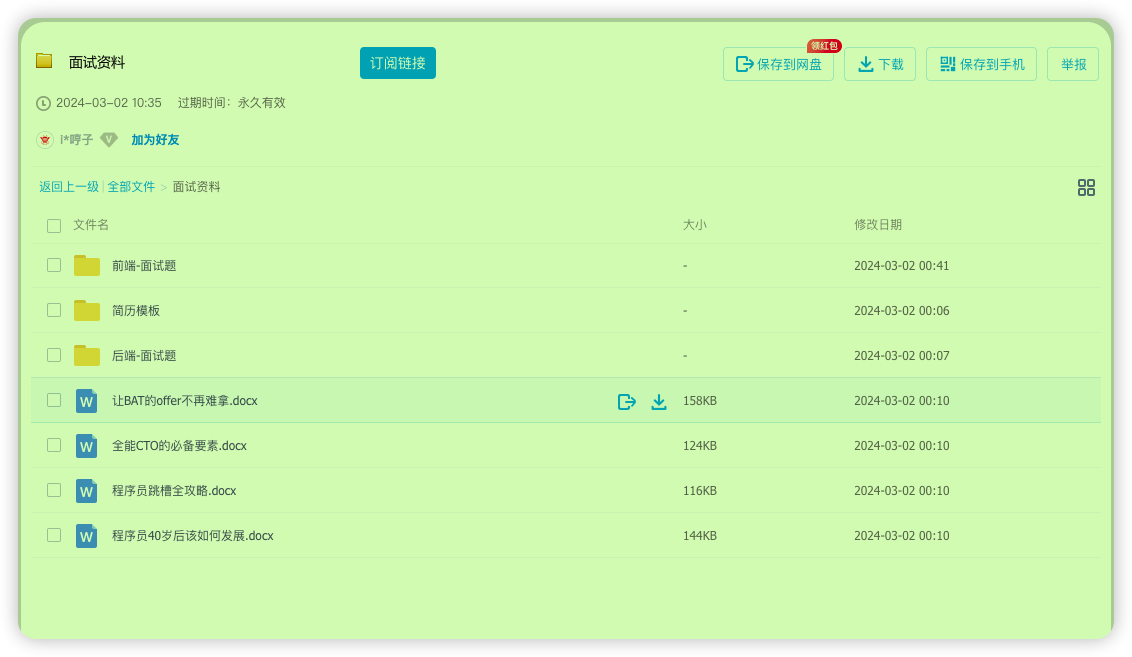Click the 领红包 red badge
Image resolution: width=1132 pixels, height=657 pixels.
tap(824, 46)
